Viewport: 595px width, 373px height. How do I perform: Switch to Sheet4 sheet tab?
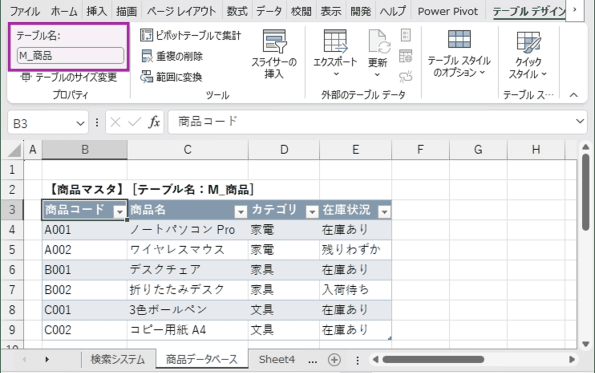[x=276, y=359]
